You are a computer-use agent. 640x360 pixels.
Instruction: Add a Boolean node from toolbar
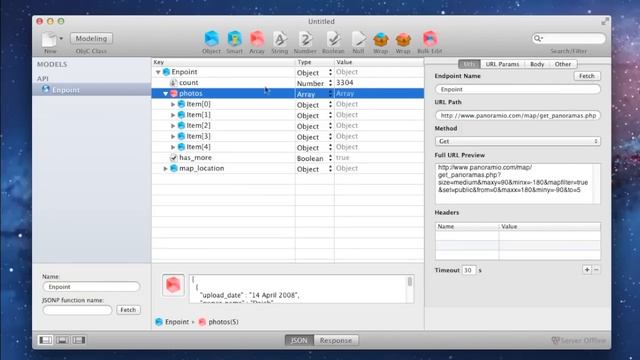tap(333, 39)
